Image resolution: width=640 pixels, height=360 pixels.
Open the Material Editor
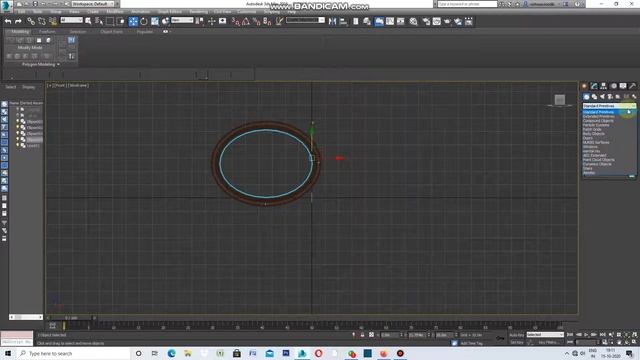tap(413, 21)
